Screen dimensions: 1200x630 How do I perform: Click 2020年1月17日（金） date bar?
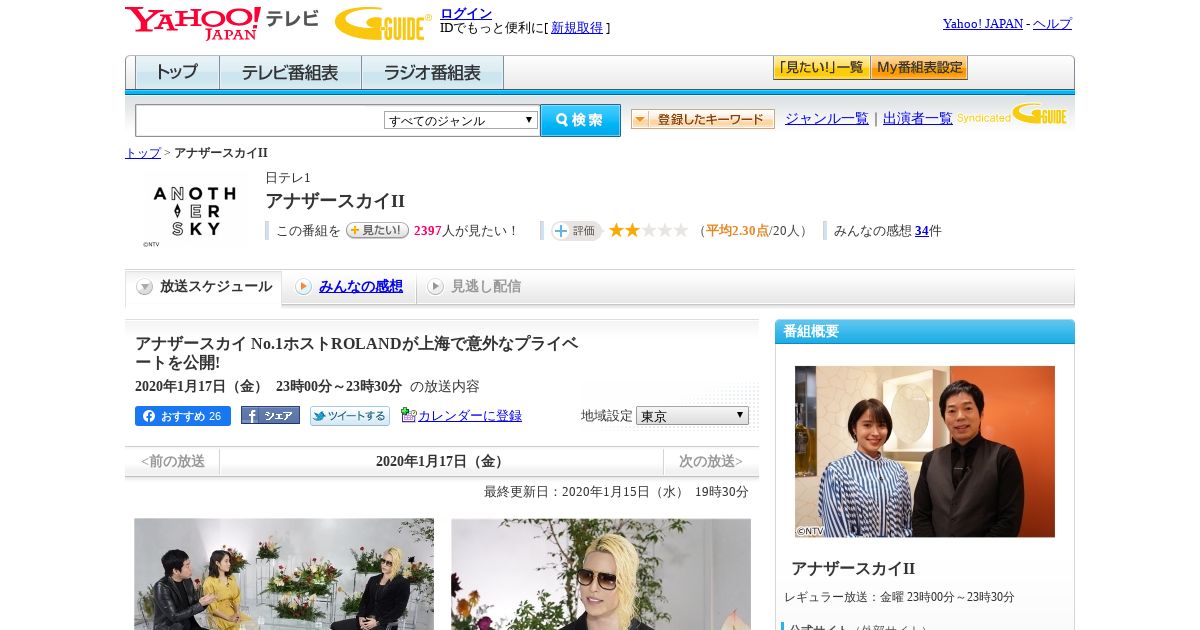[441, 461]
